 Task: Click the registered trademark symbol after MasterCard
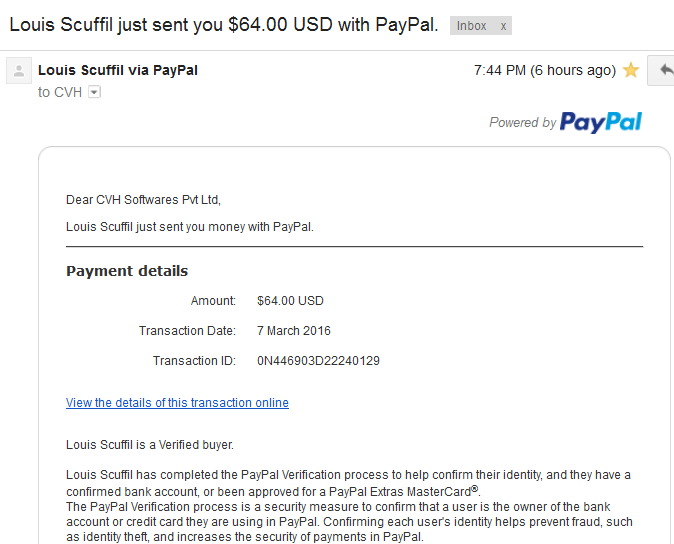[x=475, y=489]
